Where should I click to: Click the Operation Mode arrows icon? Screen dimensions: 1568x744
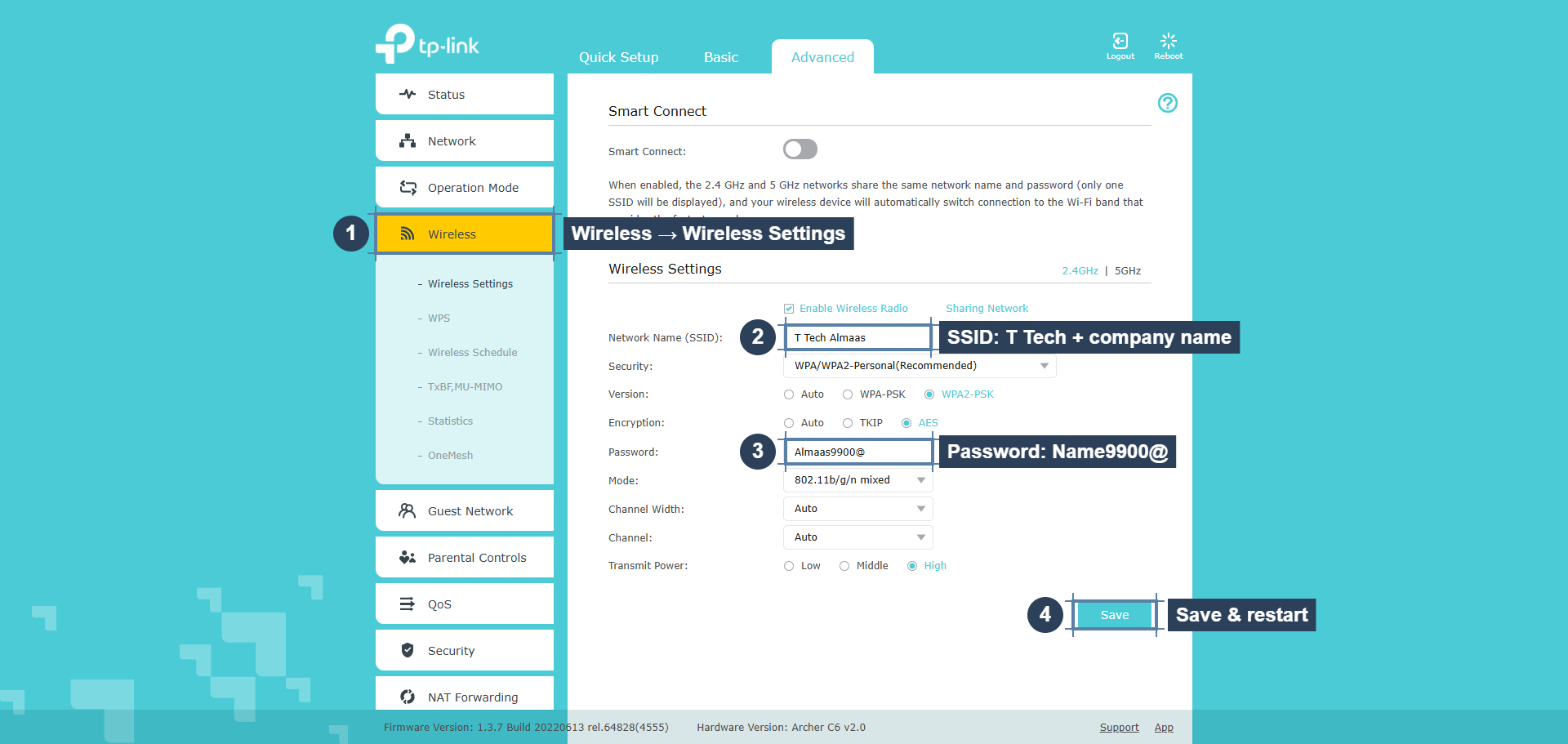[408, 187]
